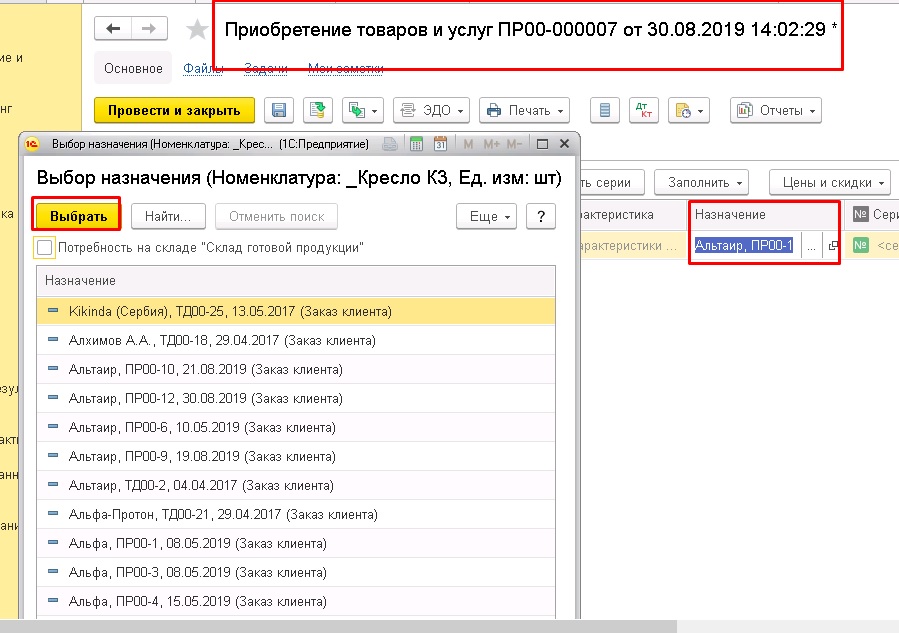Click the серии button in table toolbar
This screenshot has width=899, height=633.
612,182
